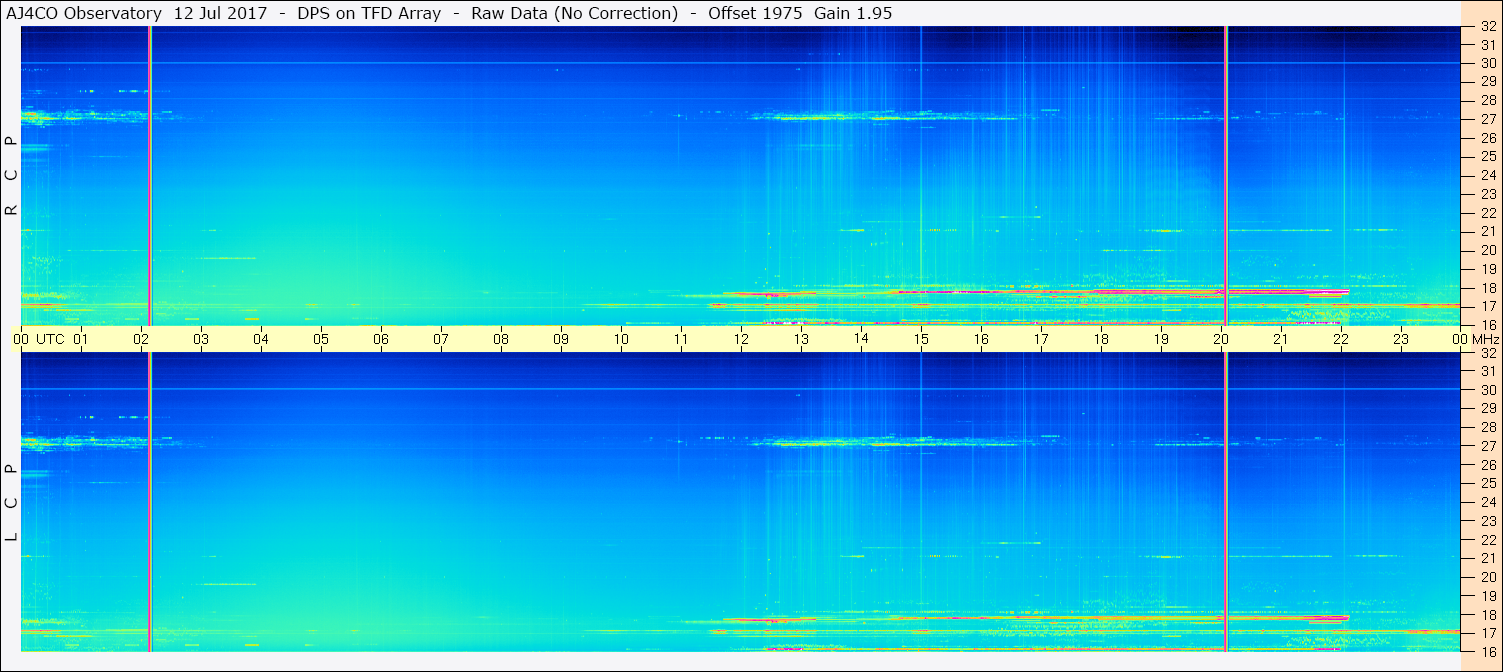Click the 22 MHz tick of RCP panel
1503x672 pixels.
coord(1487,212)
